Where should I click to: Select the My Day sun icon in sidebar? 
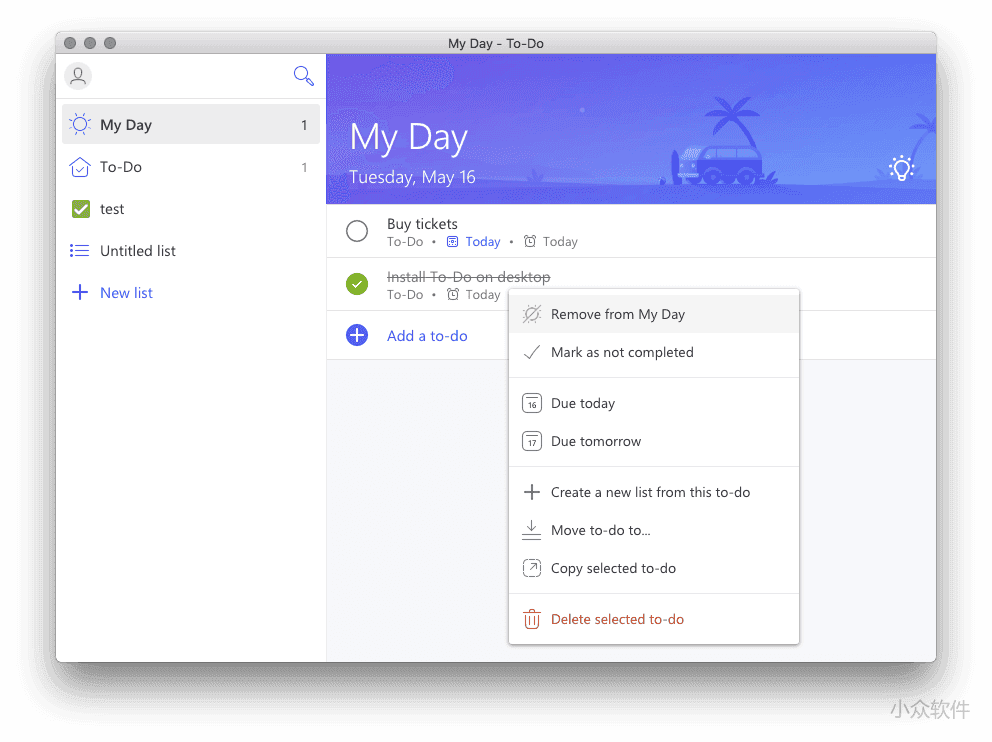pos(78,124)
